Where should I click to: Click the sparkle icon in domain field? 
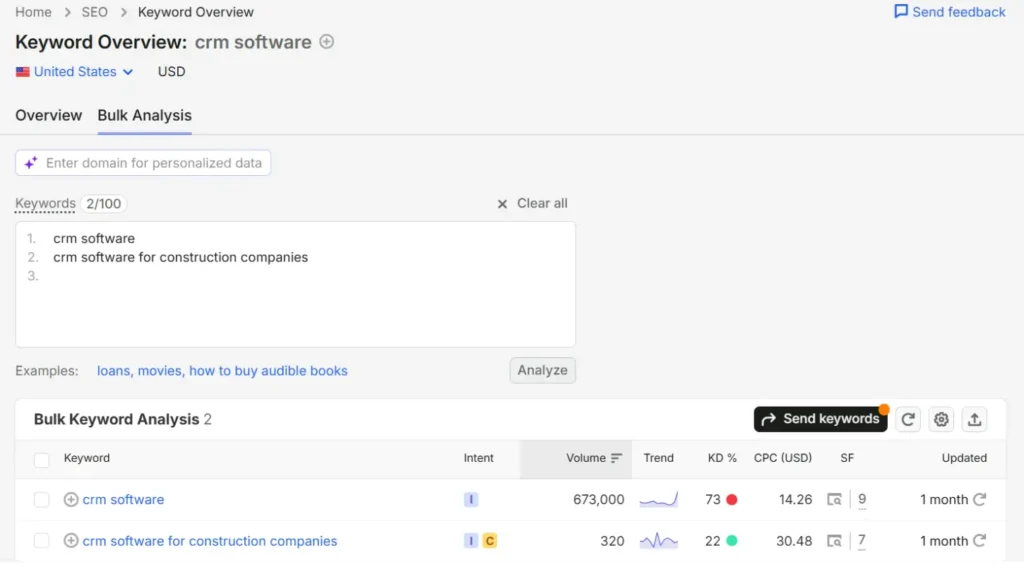(x=31, y=163)
